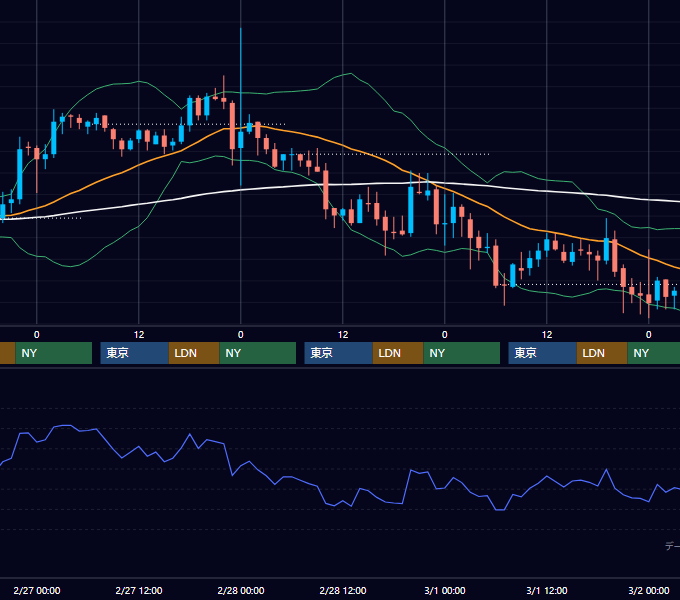Click the NY session block around 3/2 00:00
The image size is (680, 600).
(654, 353)
